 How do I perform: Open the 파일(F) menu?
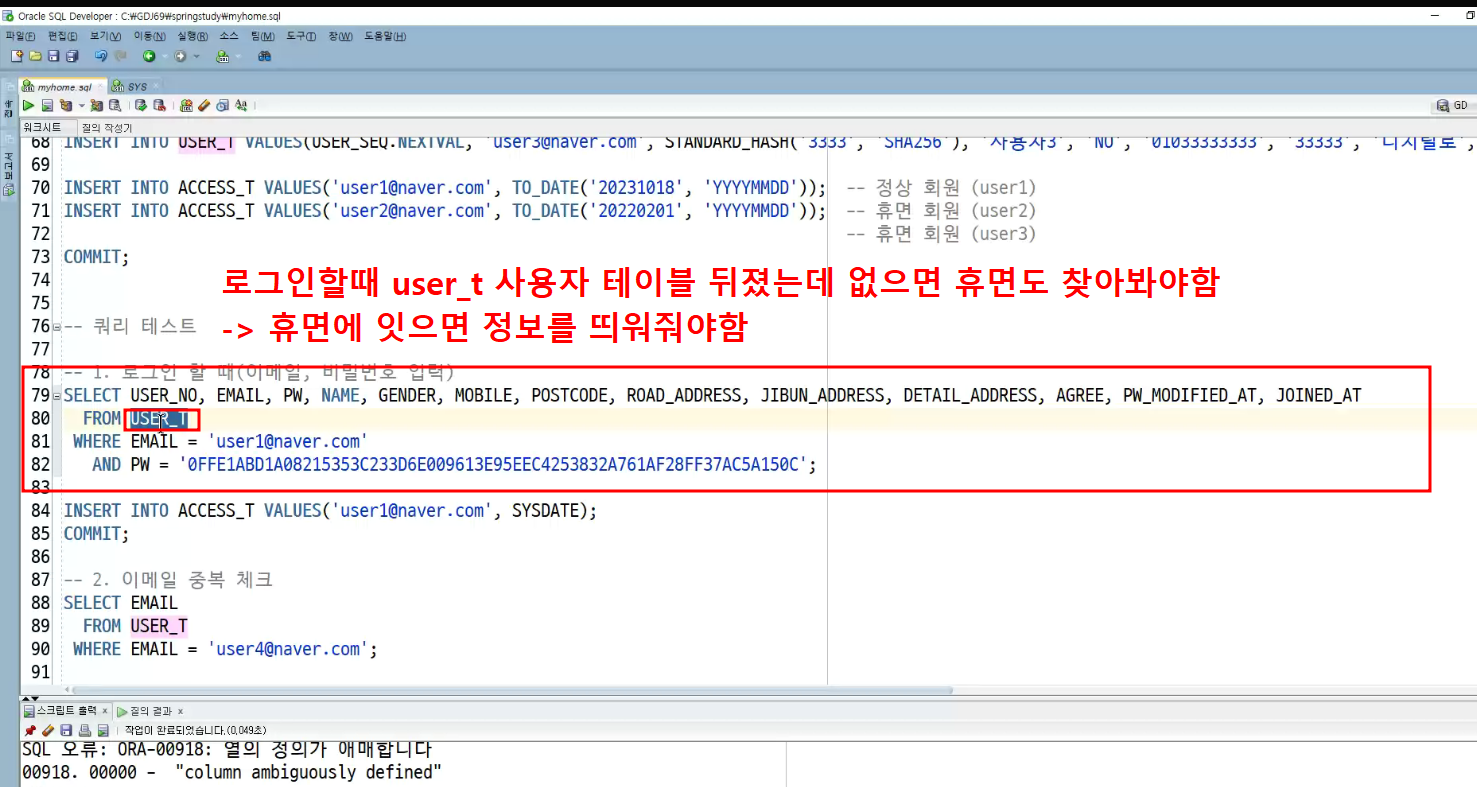(21, 36)
